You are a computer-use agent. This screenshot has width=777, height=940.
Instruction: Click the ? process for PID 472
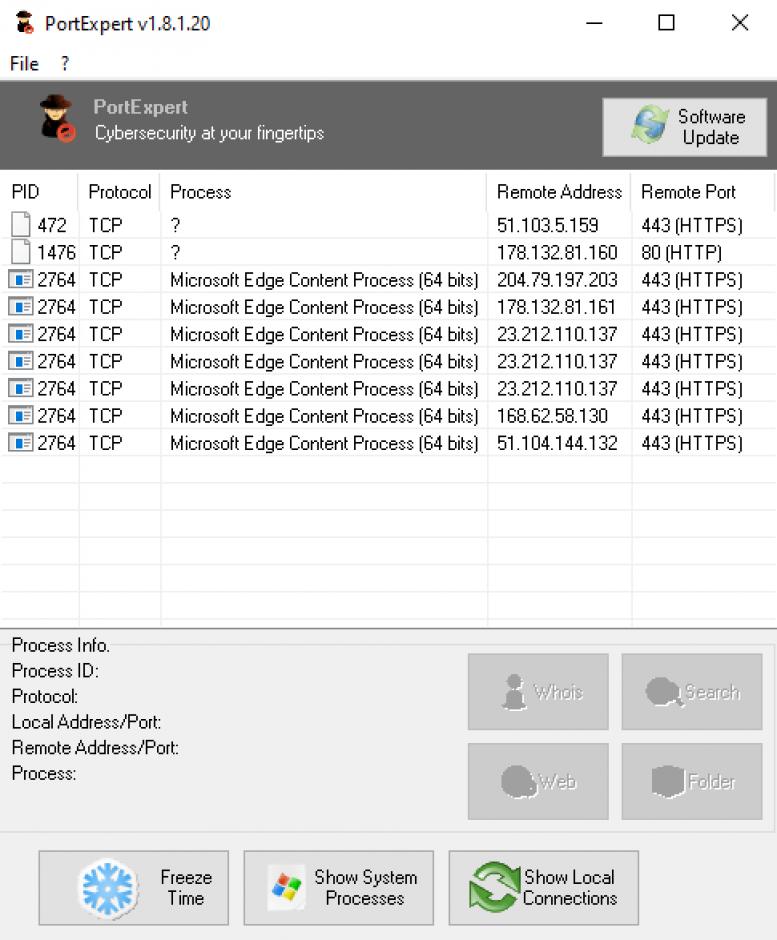(x=175, y=225)
